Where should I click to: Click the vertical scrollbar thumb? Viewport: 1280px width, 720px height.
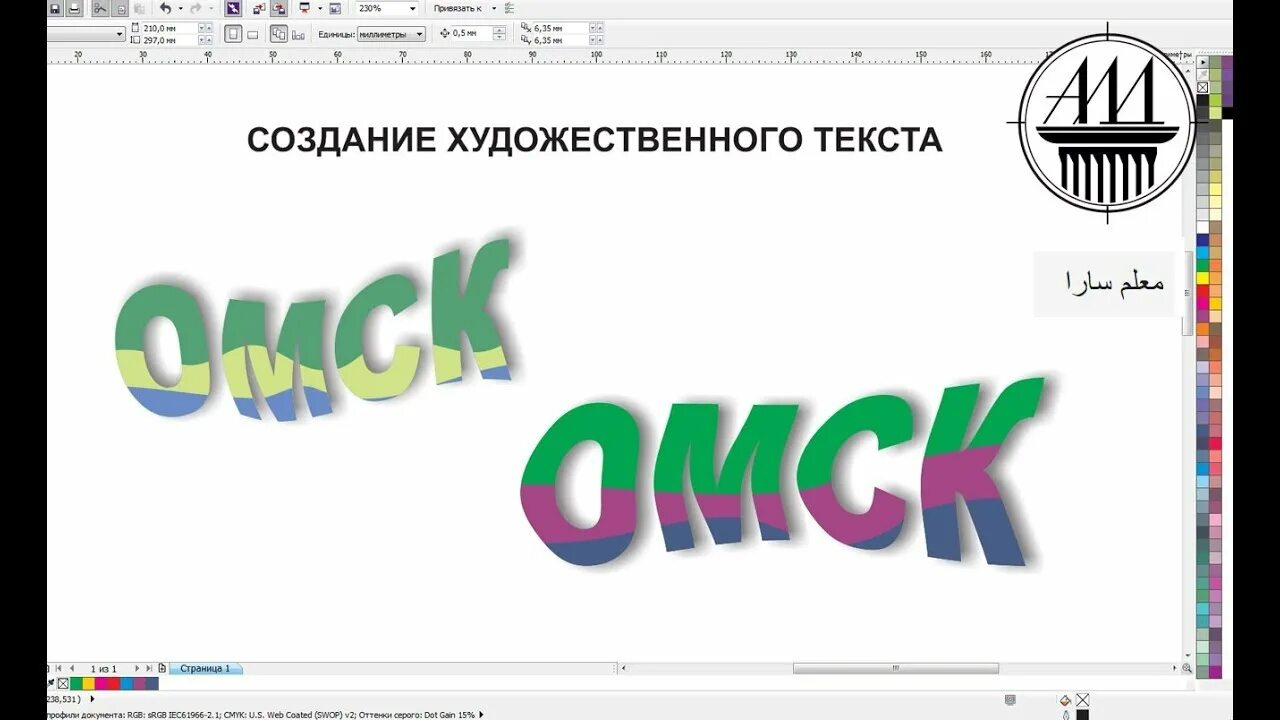(x=1187, y=293)
